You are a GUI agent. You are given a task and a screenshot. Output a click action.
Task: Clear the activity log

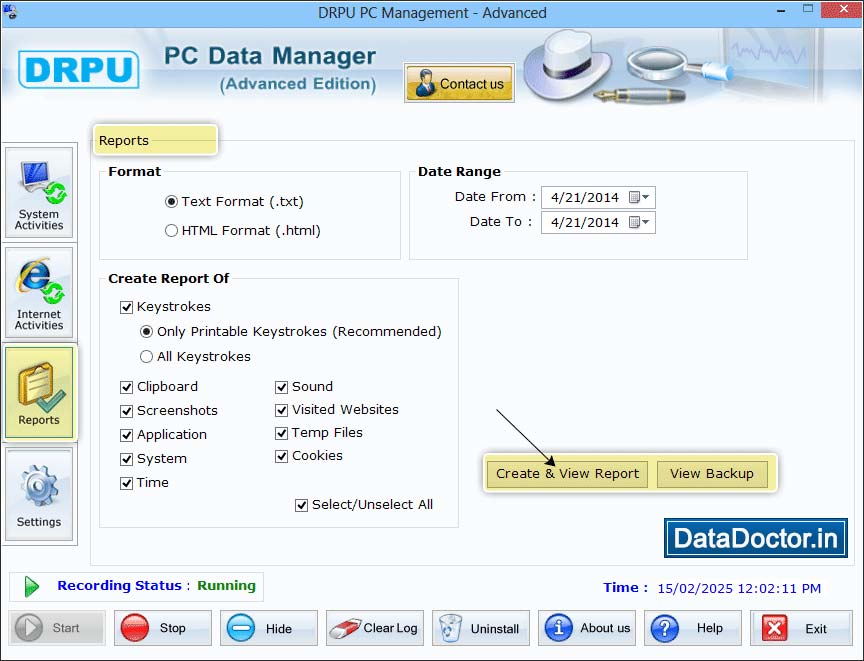point(374,628)
